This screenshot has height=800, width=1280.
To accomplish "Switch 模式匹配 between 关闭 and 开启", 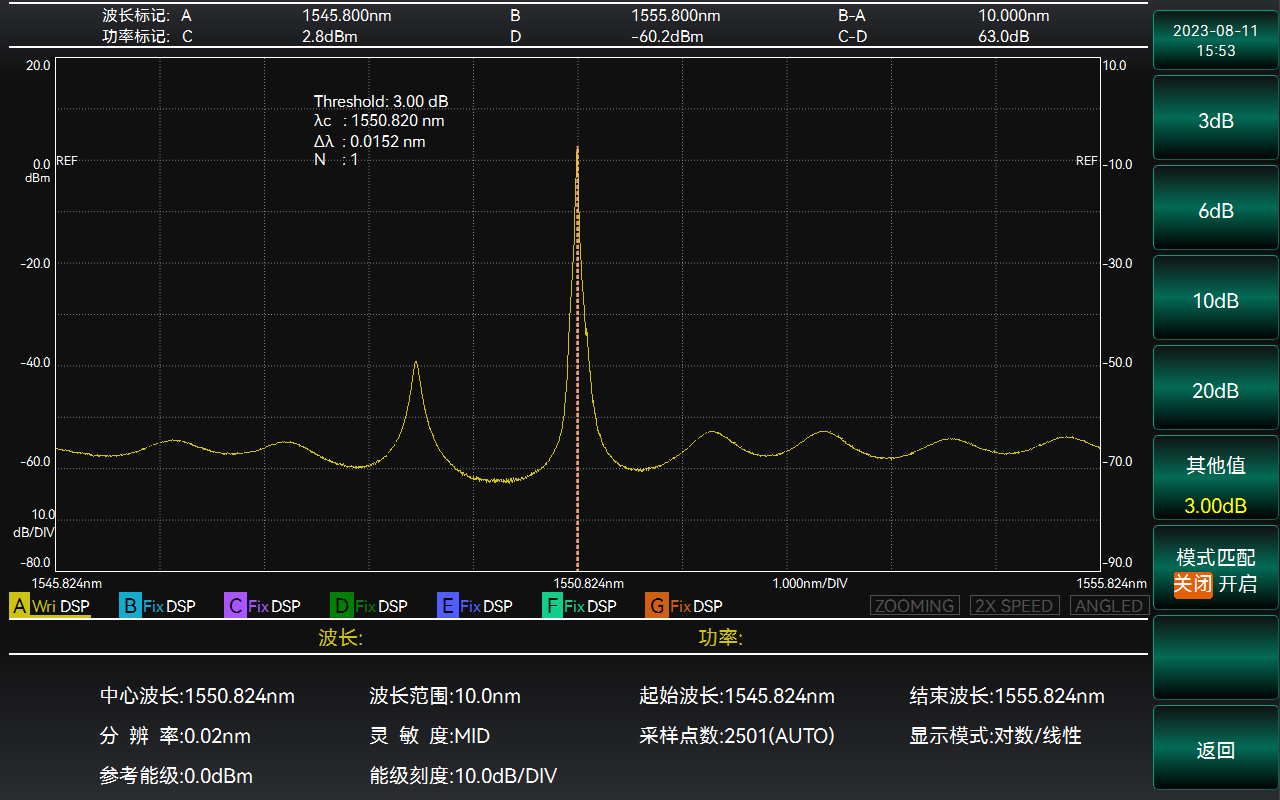I will [1215, 571].
